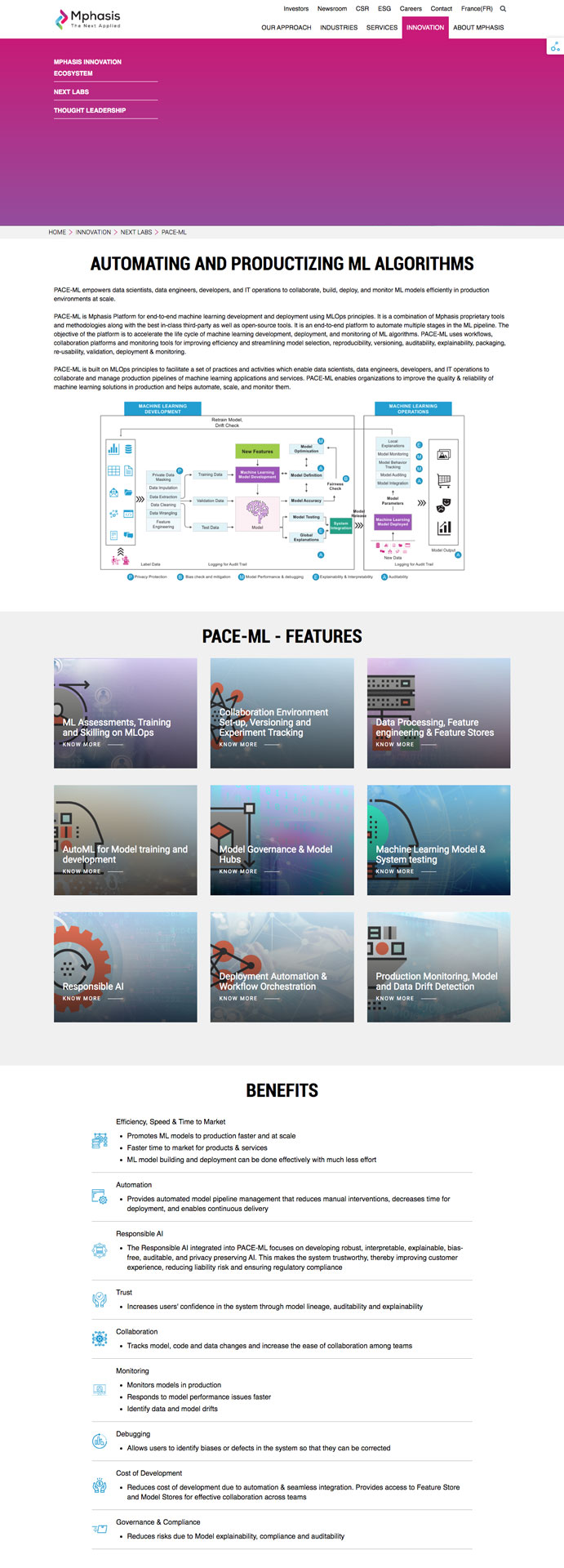Open the About Mphasis menu
The height and width of the screenshot is (1568, 564).
(478, 28)
